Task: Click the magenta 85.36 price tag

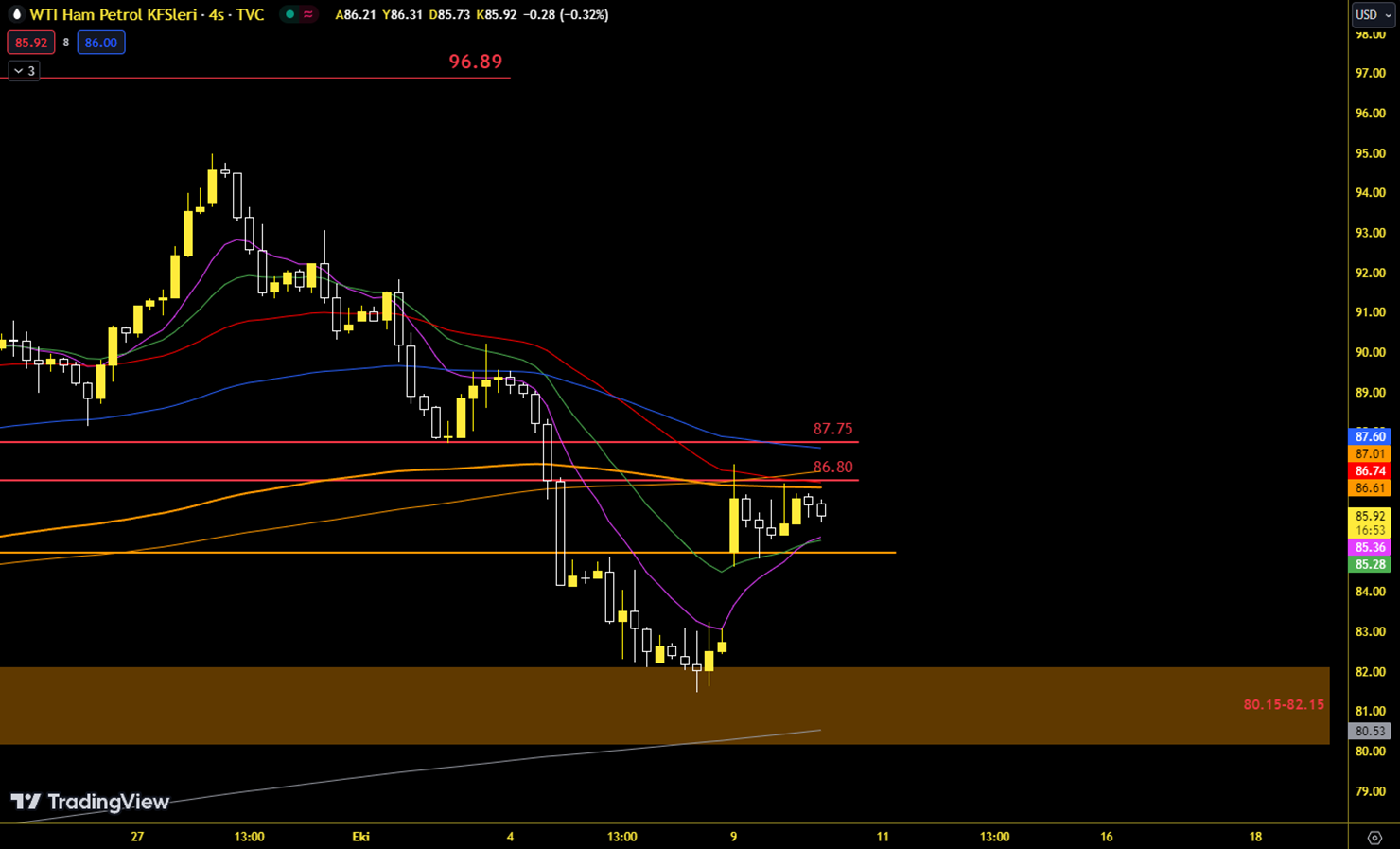Action: (1370, 548)
